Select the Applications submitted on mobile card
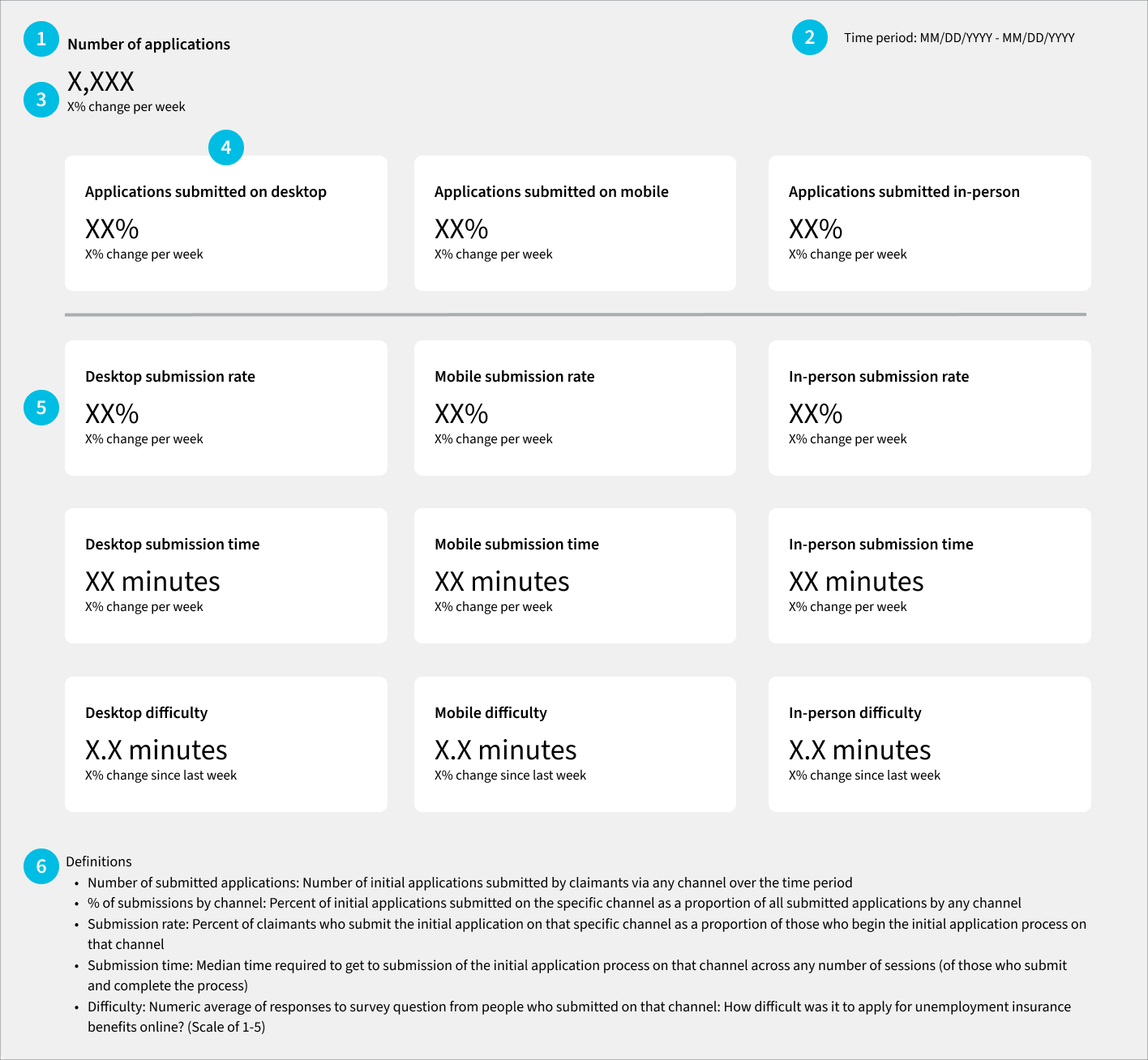1148x1060 pixels. [575, 223]
